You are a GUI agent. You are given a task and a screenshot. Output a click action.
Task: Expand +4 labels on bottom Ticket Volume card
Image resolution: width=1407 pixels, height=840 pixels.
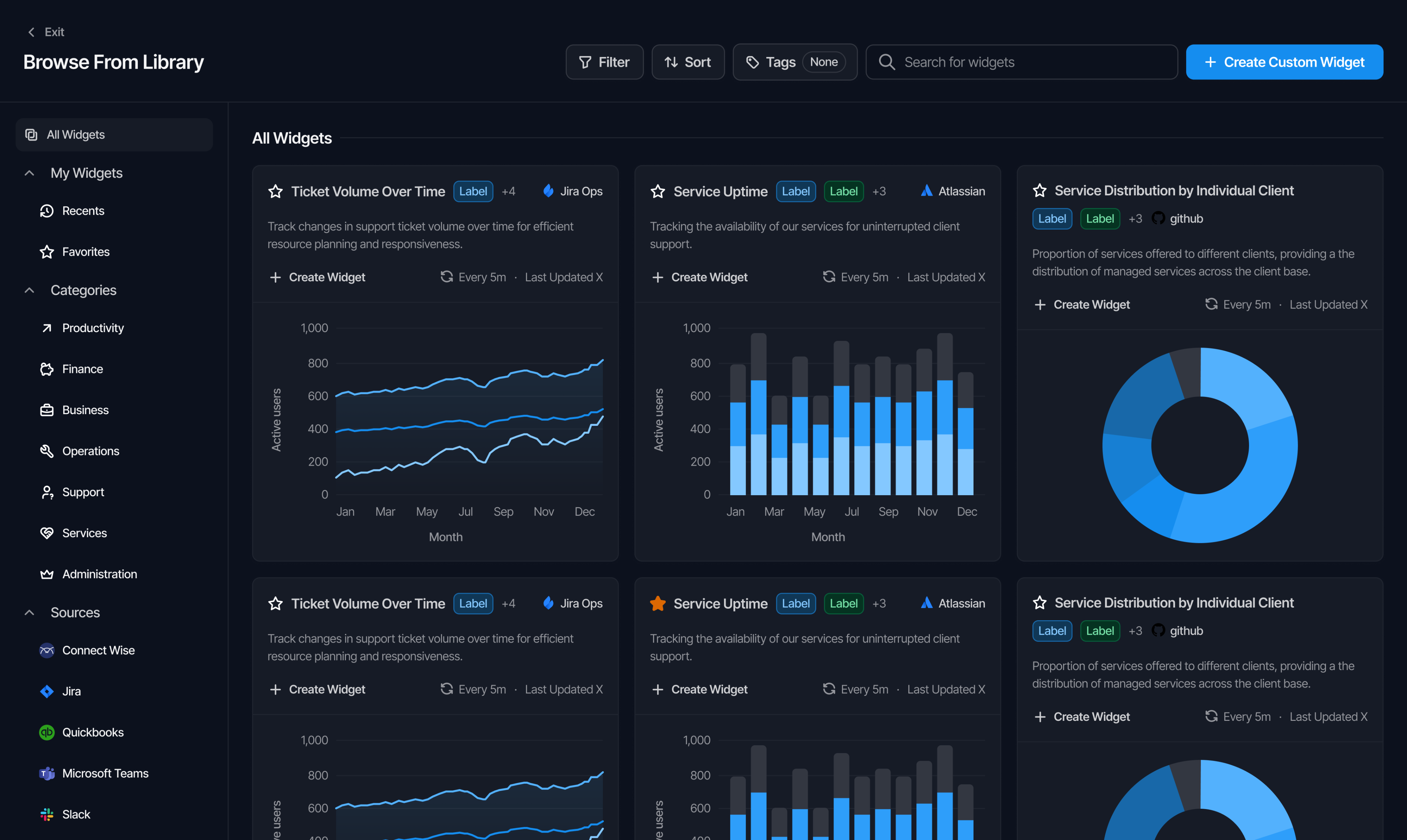click(x=508, y=603)
